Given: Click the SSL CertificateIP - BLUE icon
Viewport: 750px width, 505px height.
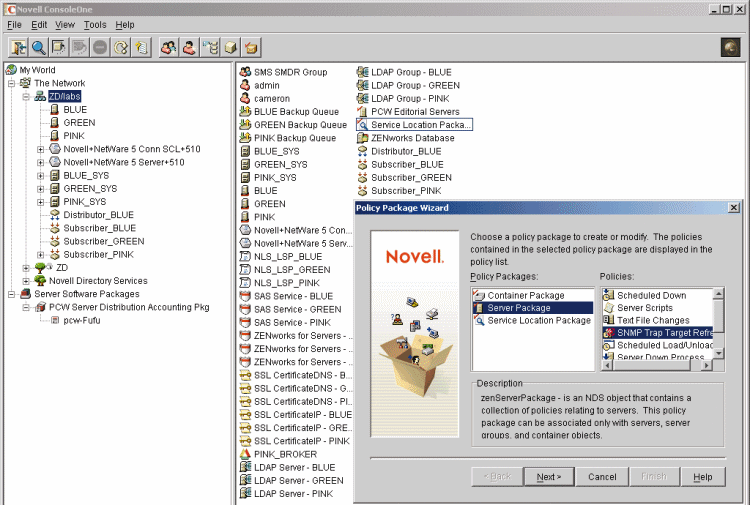Looking at the screenshot, I should 245,415.
